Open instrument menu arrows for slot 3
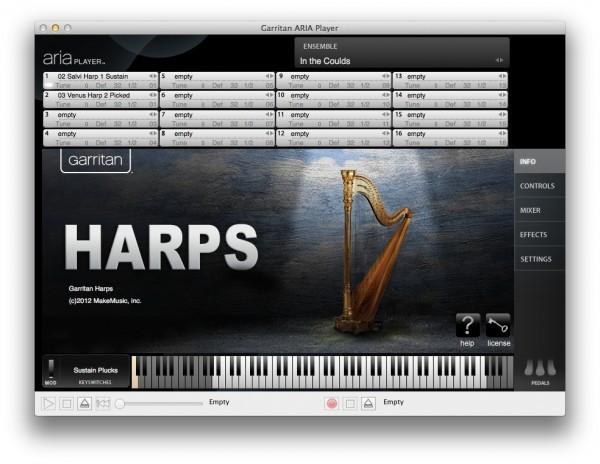 [x=153, y=114]
